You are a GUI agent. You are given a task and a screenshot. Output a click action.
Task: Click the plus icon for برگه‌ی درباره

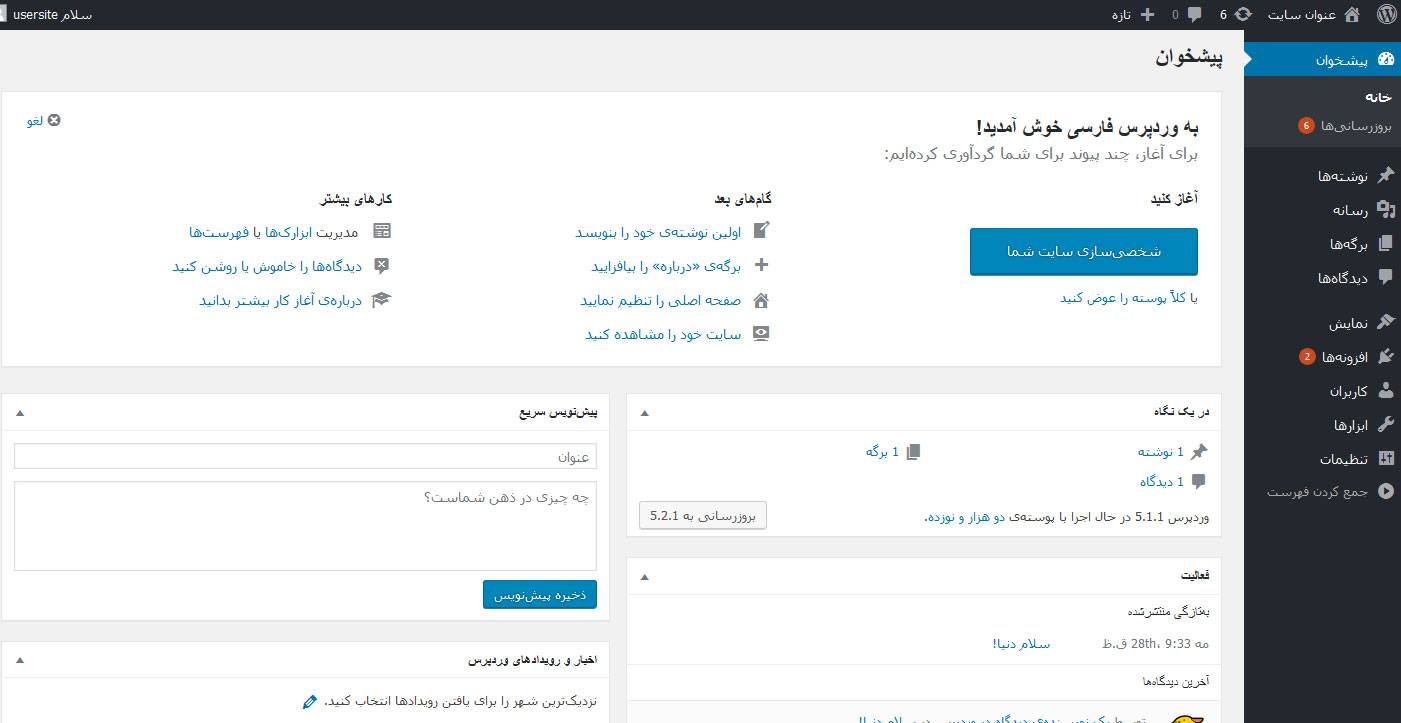(x=761, y=266)
